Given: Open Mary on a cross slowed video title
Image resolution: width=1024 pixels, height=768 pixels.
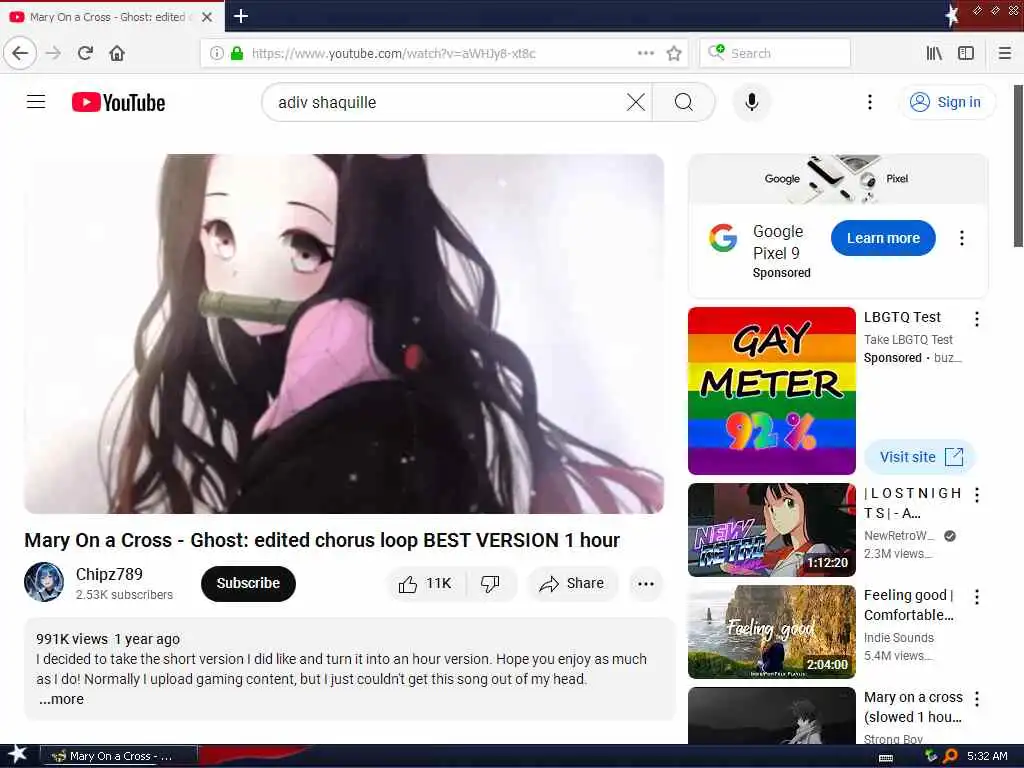Looking at the screenshot, I should coord(913,707).
